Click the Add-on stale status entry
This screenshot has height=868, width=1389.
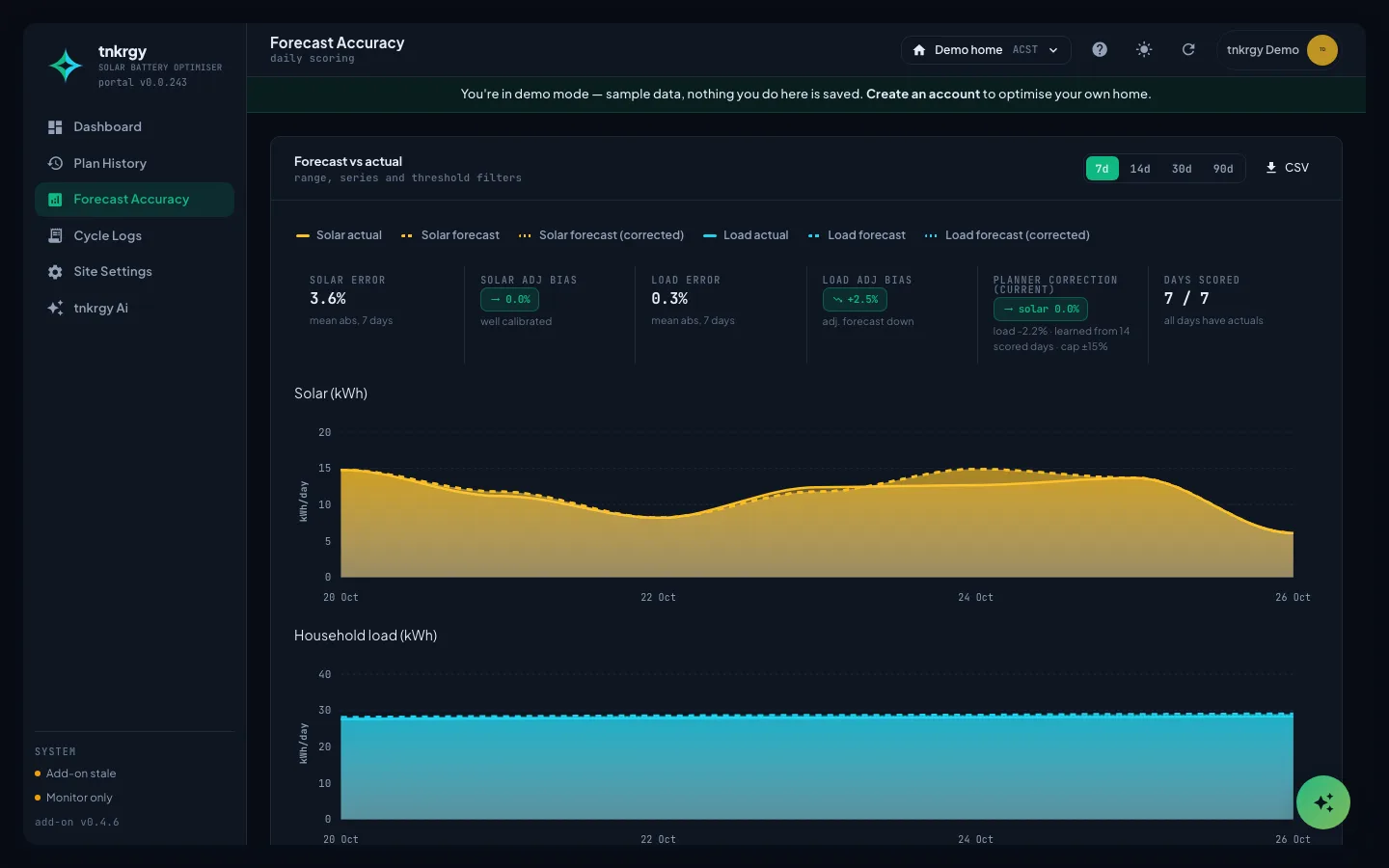click(75, 773)
